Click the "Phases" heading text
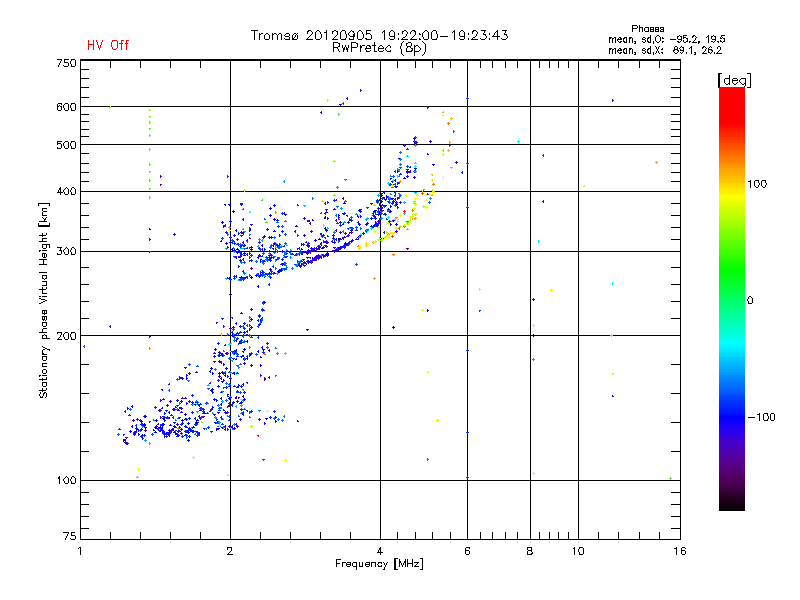Viewport: 800px width, 600px height. (x=647, y=29)
